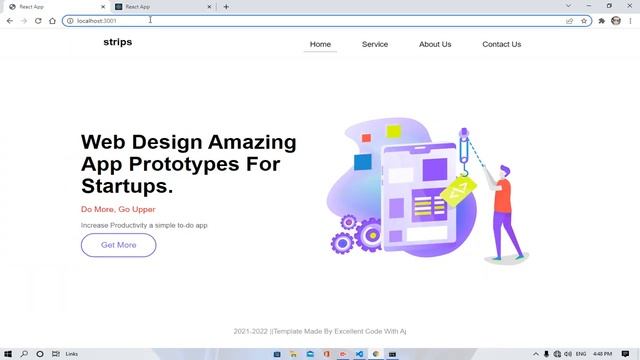Open the Chrome three-dot menu
This screenshot has width=640, height=360.
point(630,21)
